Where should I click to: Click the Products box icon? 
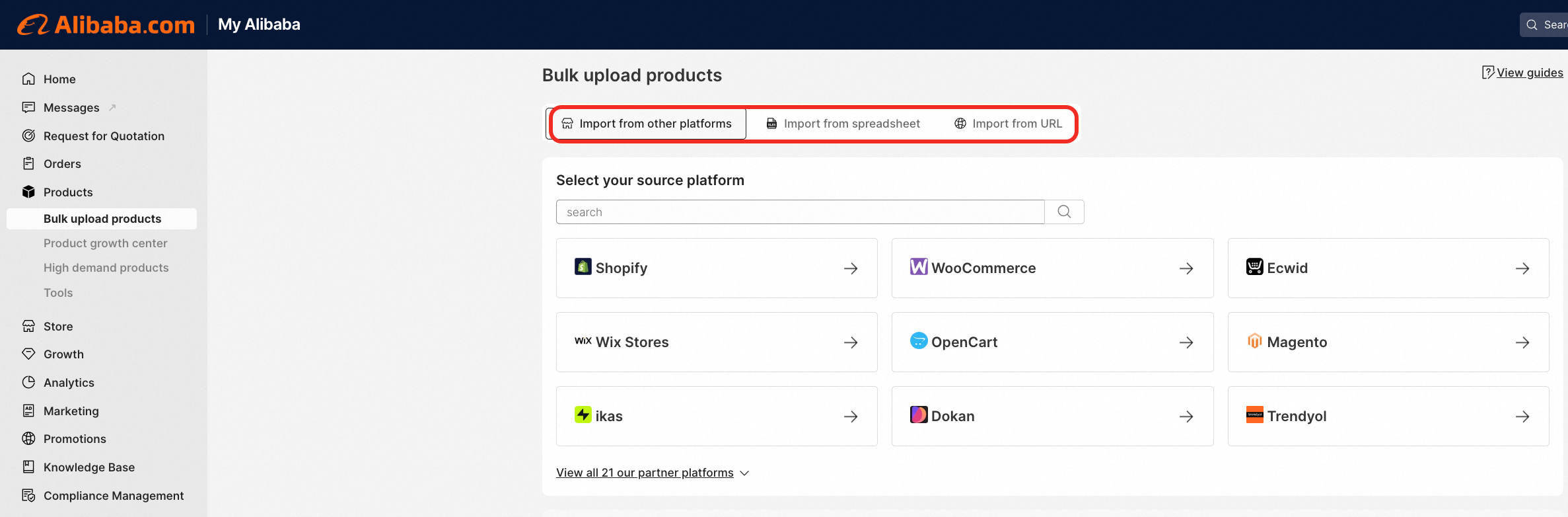coord(28,192)
